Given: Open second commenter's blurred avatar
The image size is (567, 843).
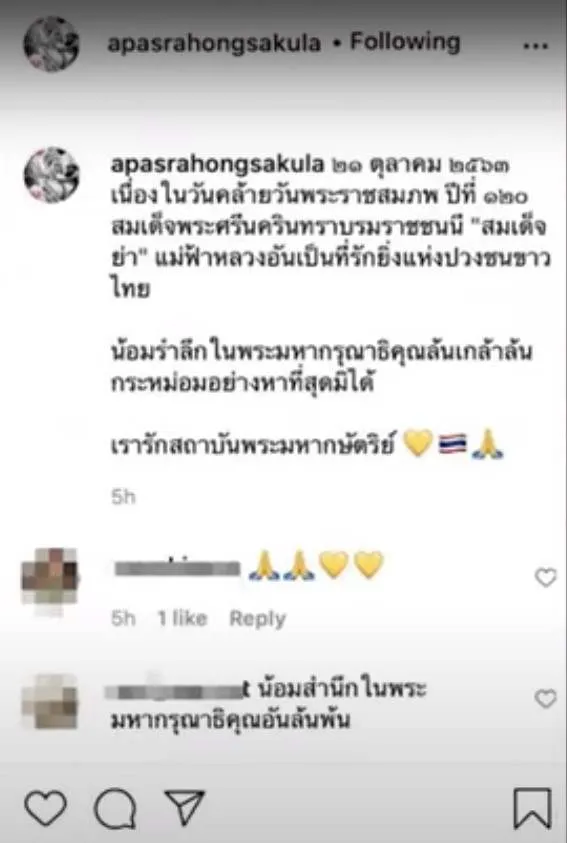Looking at the screenshot, I should tap(50, 702).
